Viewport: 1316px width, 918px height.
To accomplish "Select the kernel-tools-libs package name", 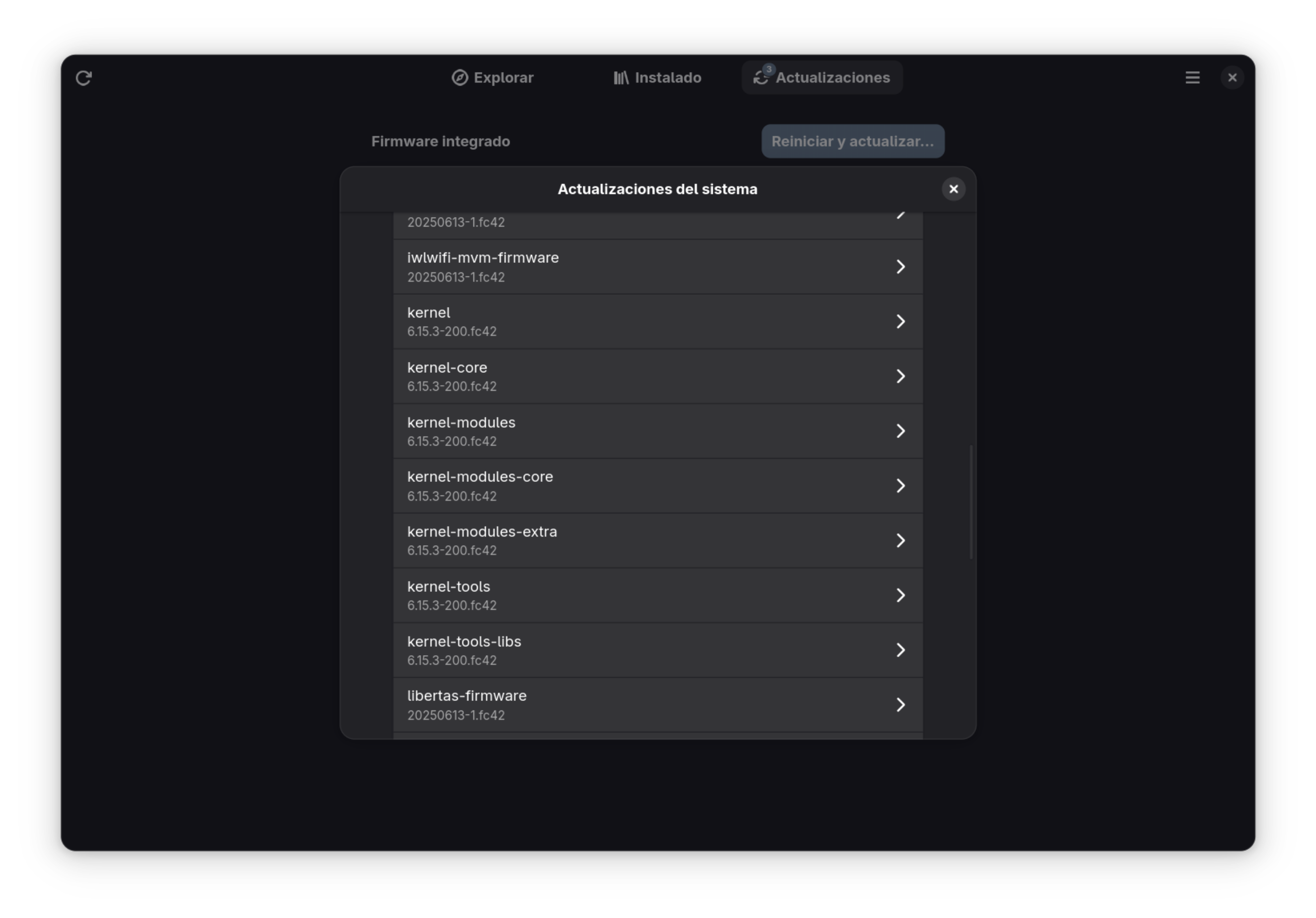I will coord(464,642).
